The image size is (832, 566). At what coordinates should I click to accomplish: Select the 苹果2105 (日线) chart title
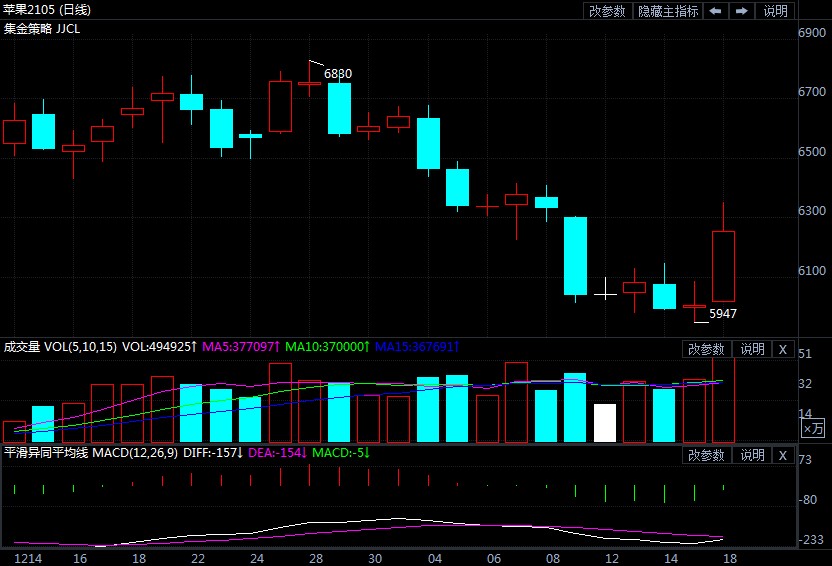(x=47, y=10)
